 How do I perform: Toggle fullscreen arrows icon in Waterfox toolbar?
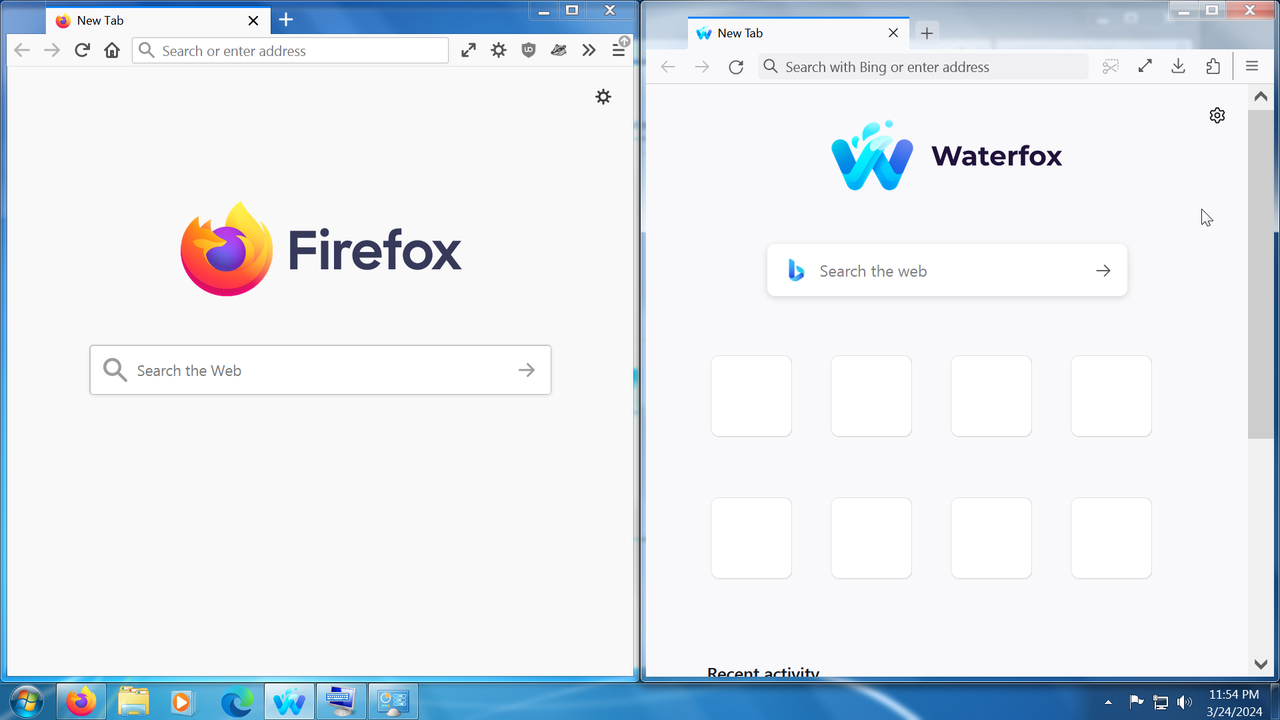1145,66
